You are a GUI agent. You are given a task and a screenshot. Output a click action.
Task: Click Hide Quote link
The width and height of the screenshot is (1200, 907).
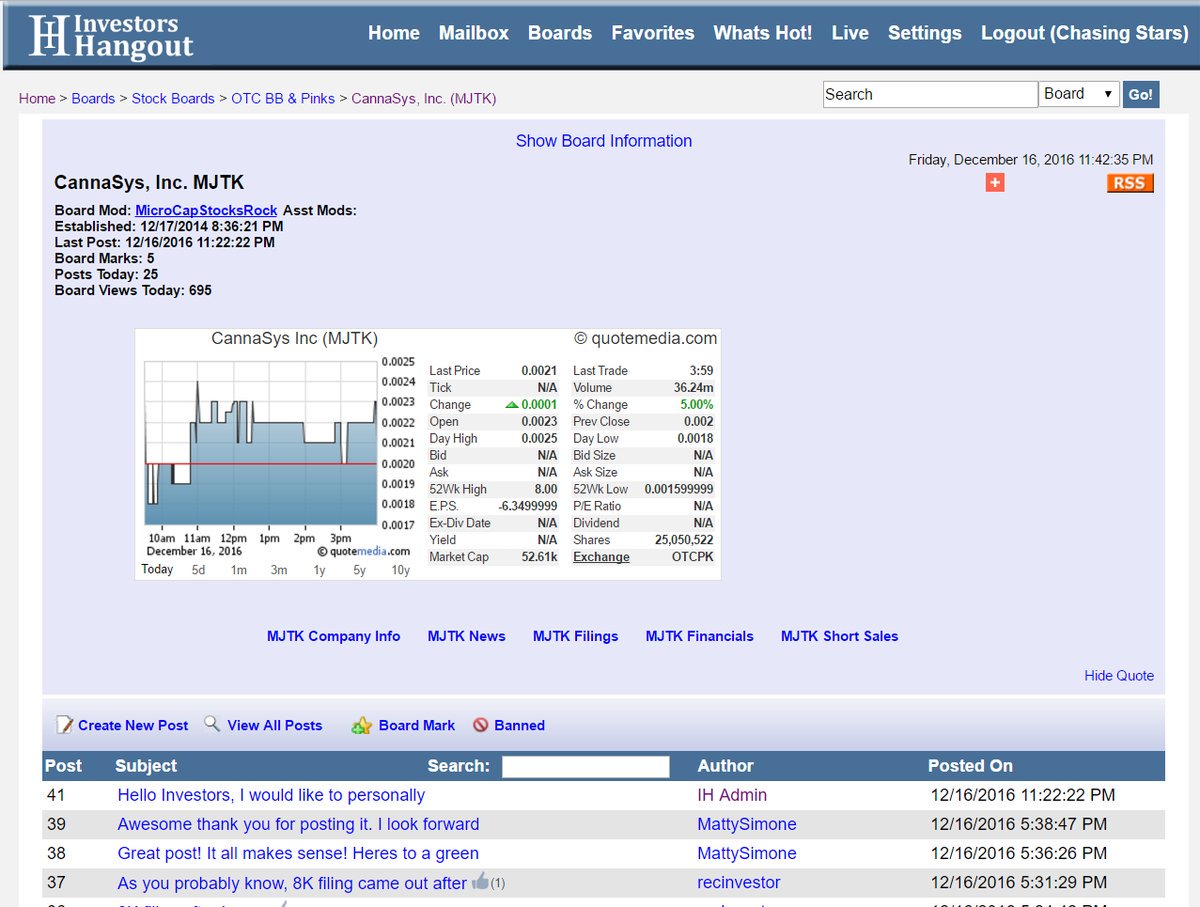(1119, 676)
